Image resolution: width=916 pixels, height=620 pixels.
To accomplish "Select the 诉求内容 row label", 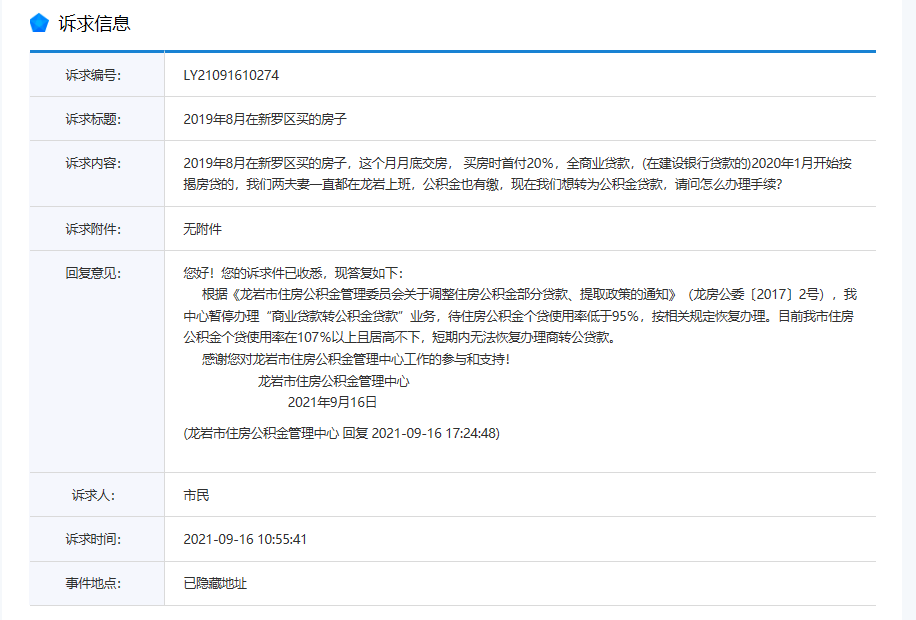I will (93, 163).
